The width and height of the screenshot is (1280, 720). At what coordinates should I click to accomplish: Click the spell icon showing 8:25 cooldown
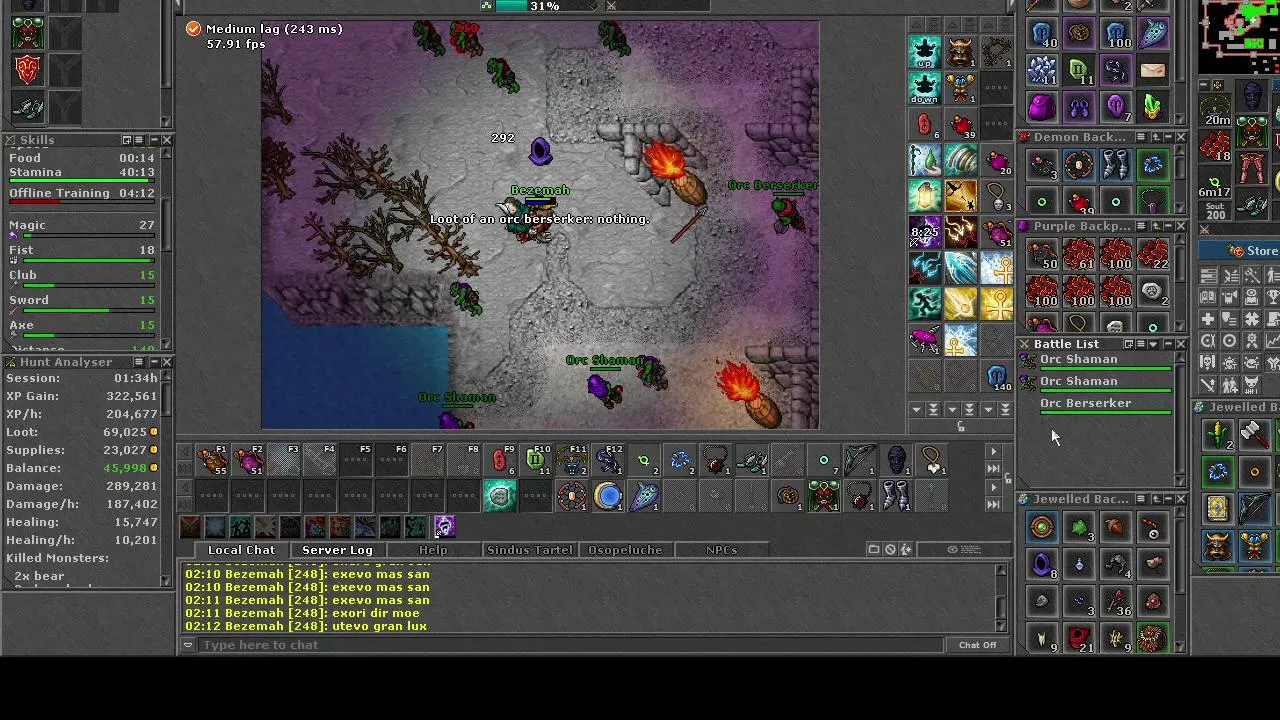tap(925, 232)
